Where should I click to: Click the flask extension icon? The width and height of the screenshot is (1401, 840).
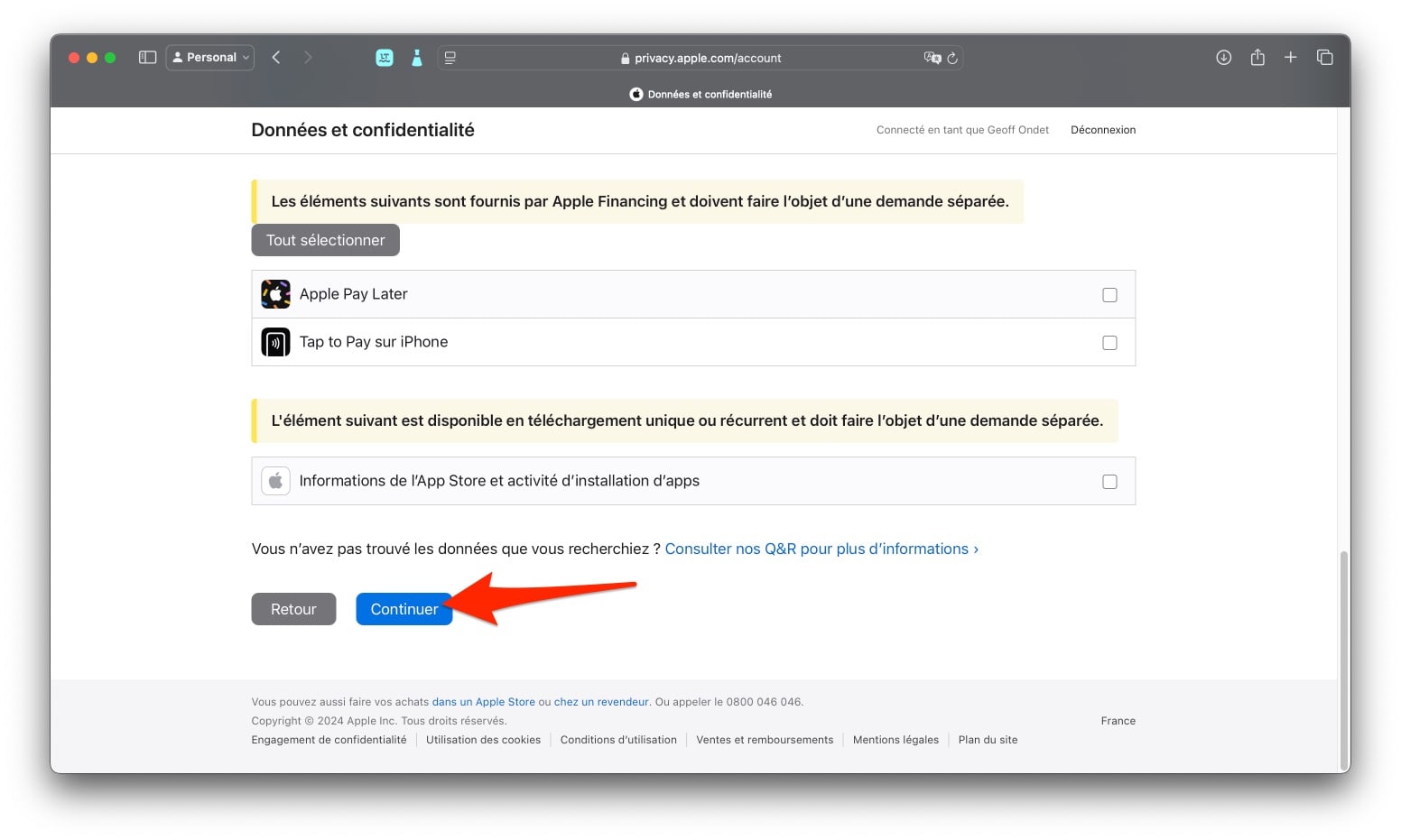(416, 58)
